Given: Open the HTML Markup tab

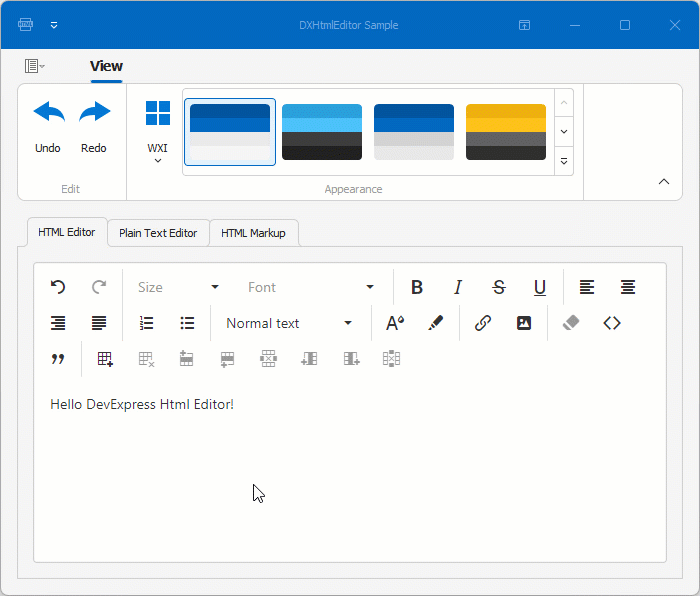Looking at the screenshot, I should pyautogui.click(x=253, y=233).
